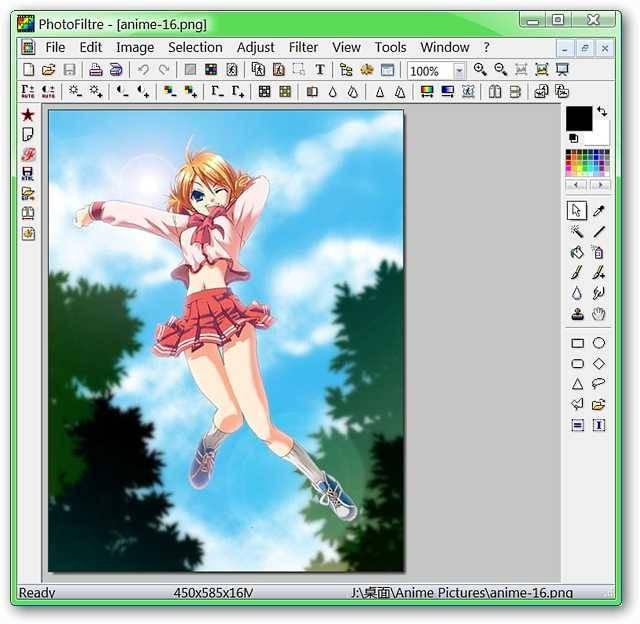Screen dimensions: 640x624
Task: Open the Selection menu
Action: point(196,47)
